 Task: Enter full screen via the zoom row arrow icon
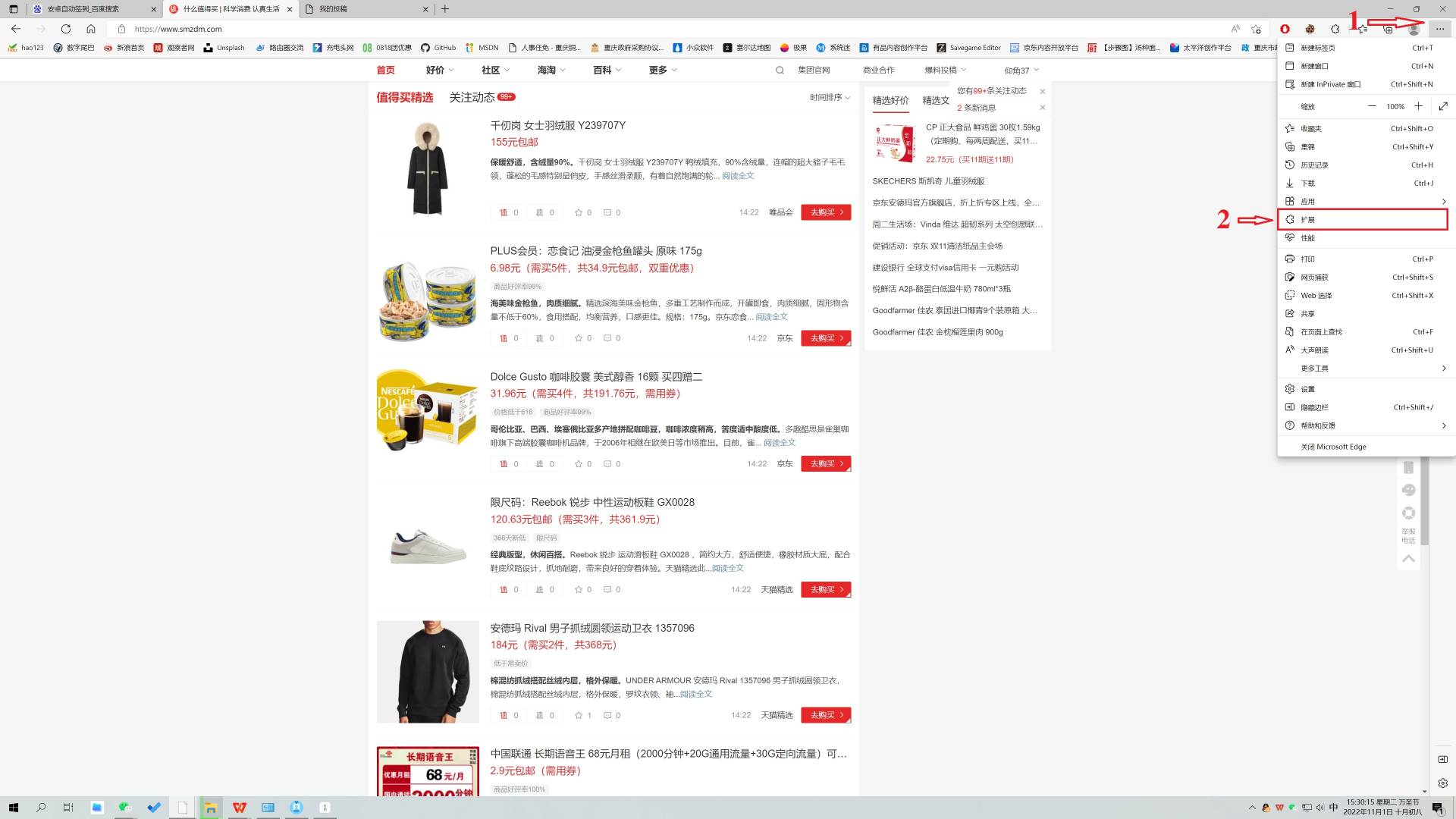1443,106
